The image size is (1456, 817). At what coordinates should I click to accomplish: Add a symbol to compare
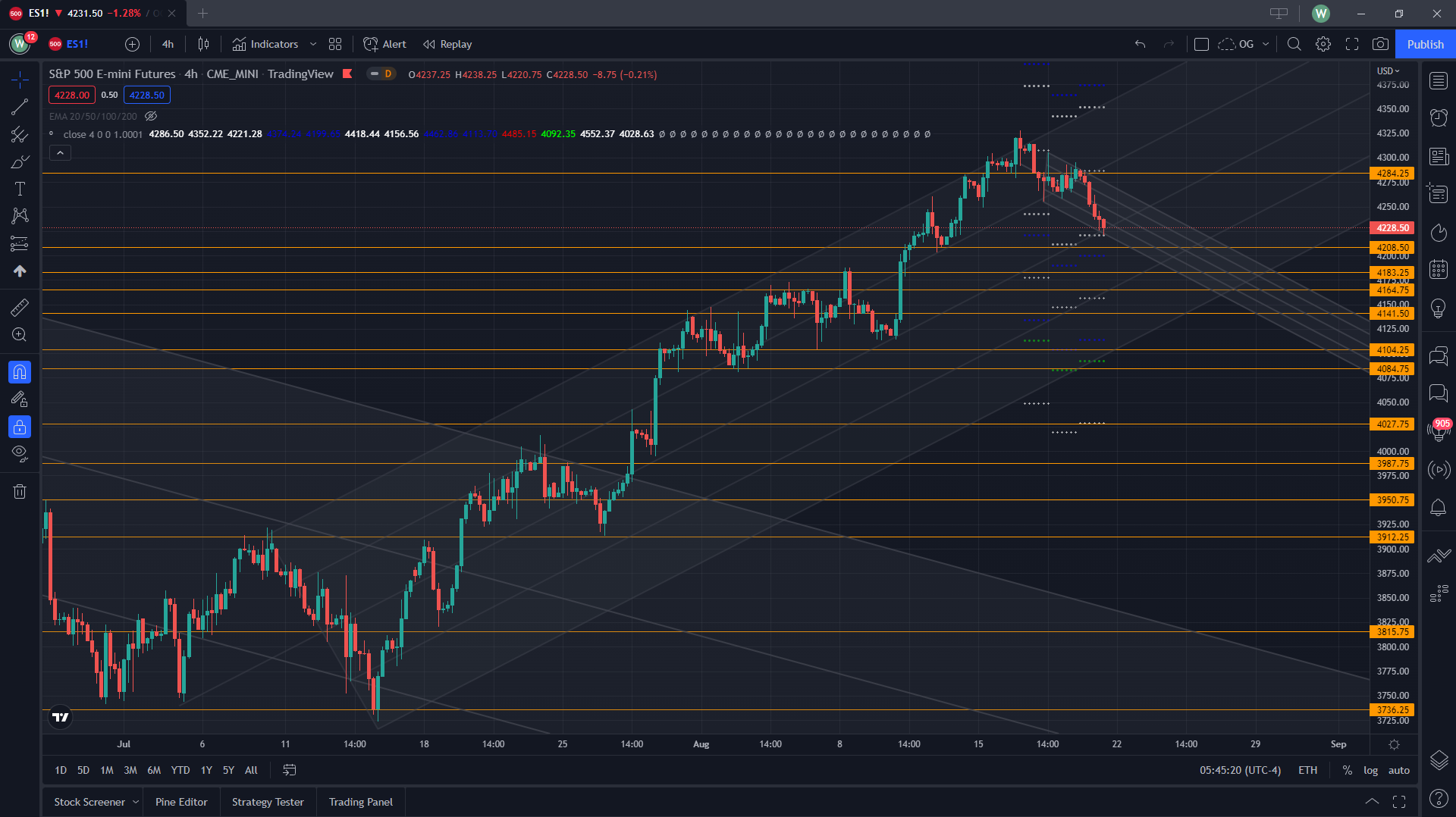point(132,44)
